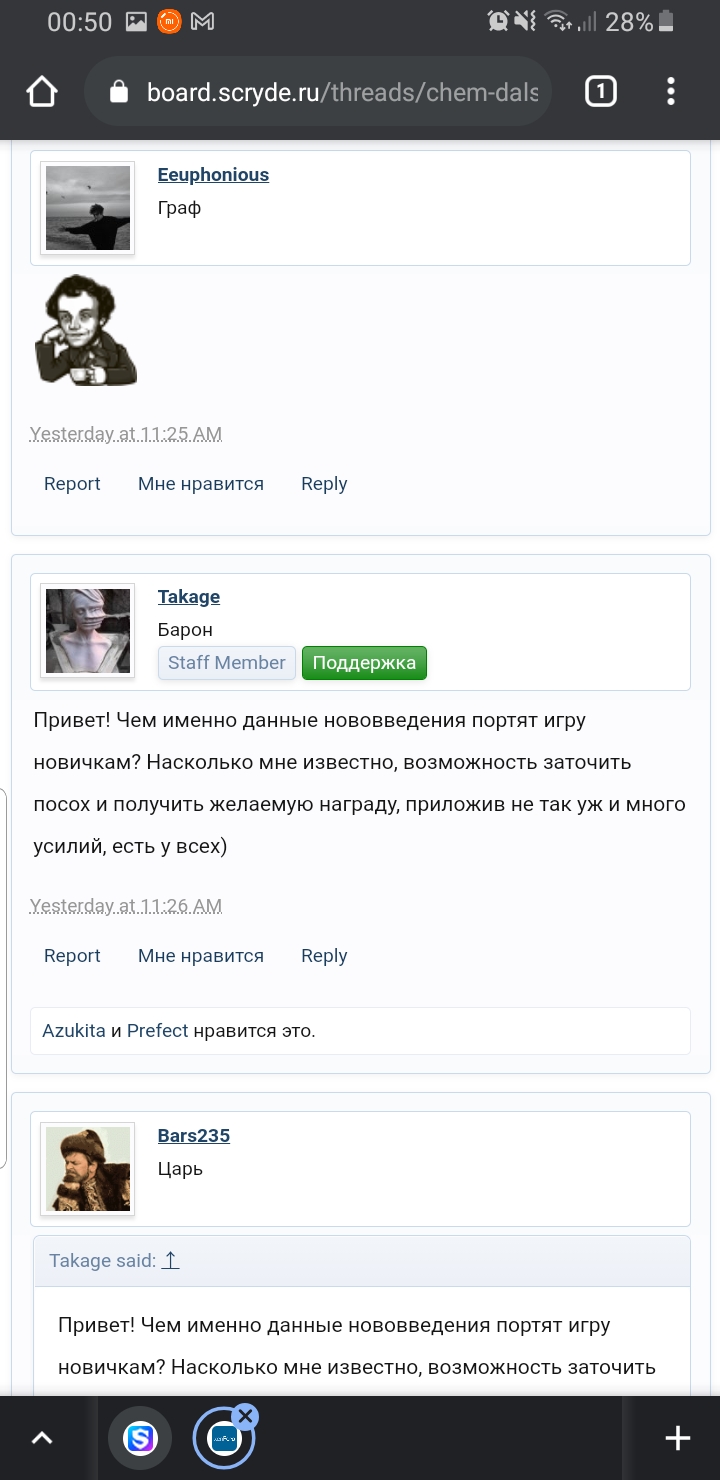
Task: Like Takage's post with Мне нравится
Action: click(x=200, y=955)
